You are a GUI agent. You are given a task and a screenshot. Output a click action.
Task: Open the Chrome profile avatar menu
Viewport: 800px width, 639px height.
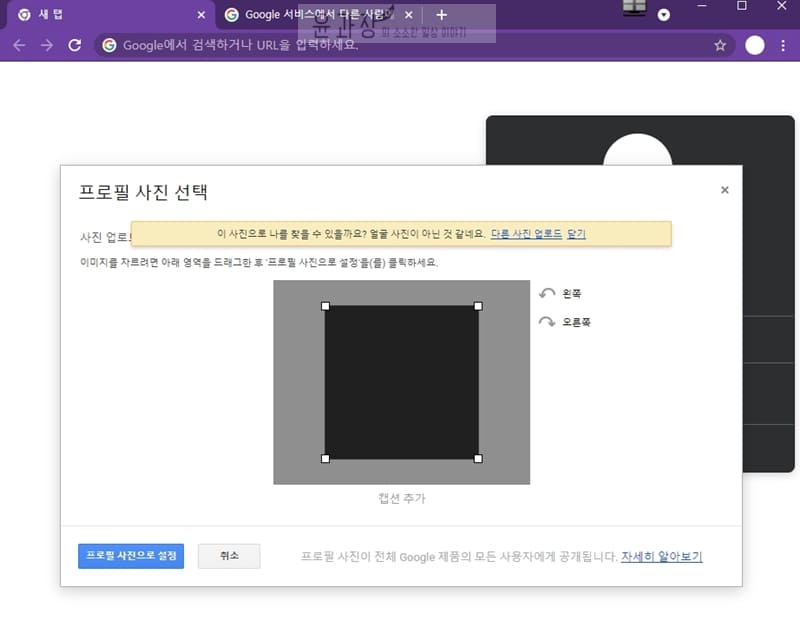tap(755, 45)
